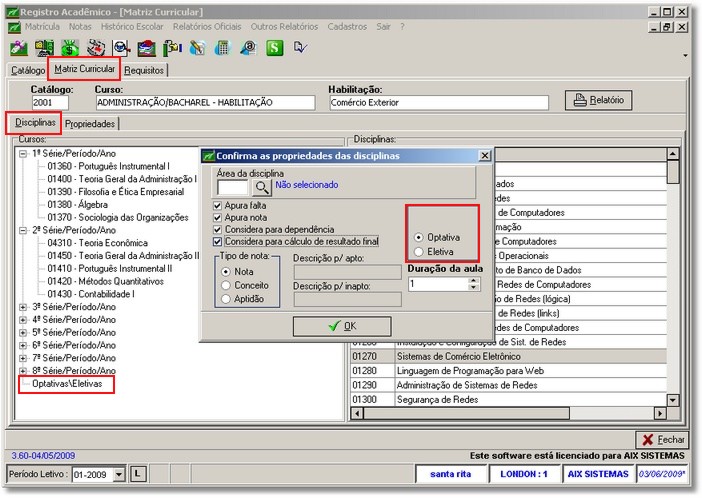This screenshot has height=498, width=702.
Task: Choose Conceito as the Tipo de nota
Action: (225, 285)
